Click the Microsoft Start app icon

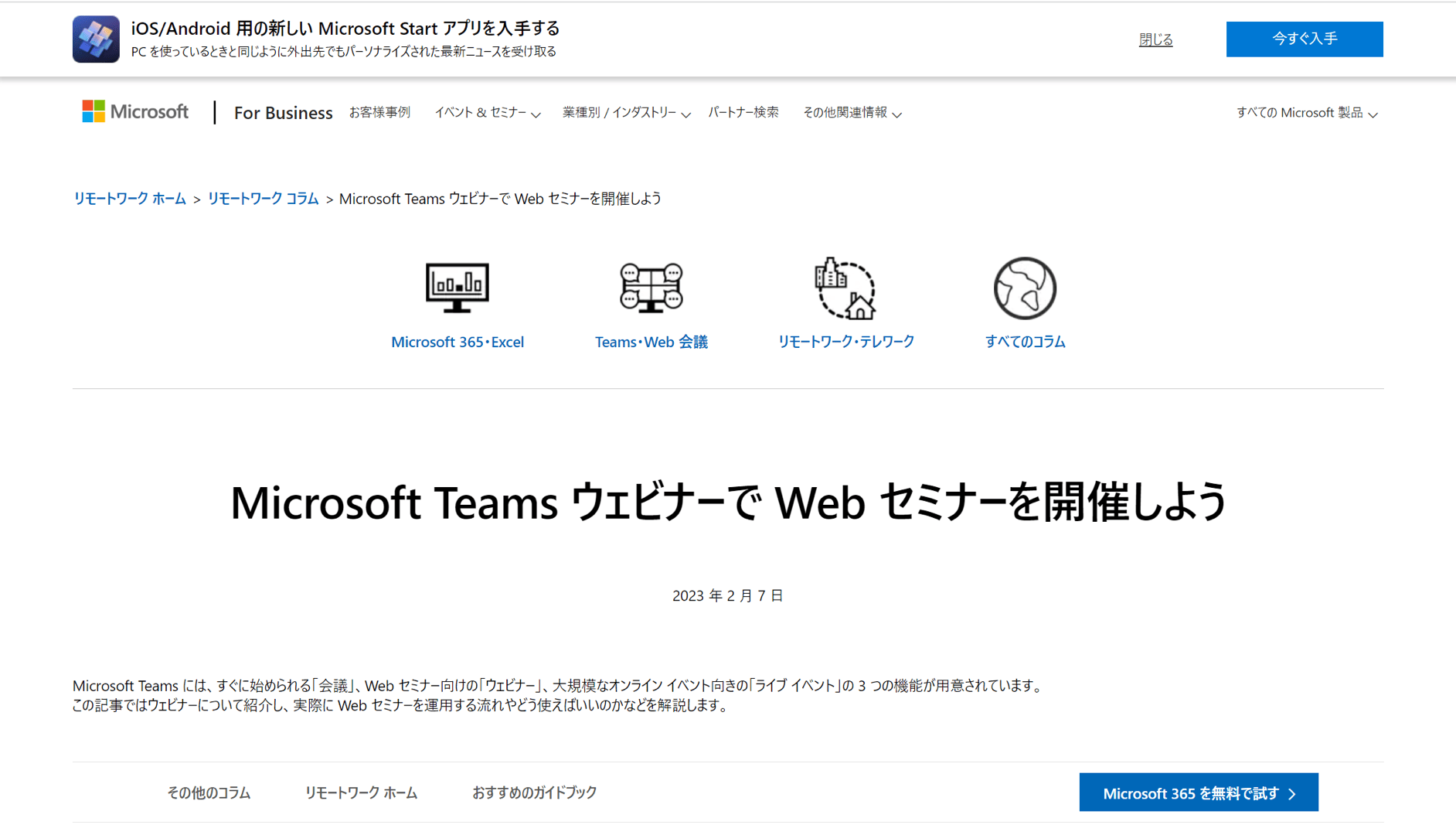(x=96, y=39)
